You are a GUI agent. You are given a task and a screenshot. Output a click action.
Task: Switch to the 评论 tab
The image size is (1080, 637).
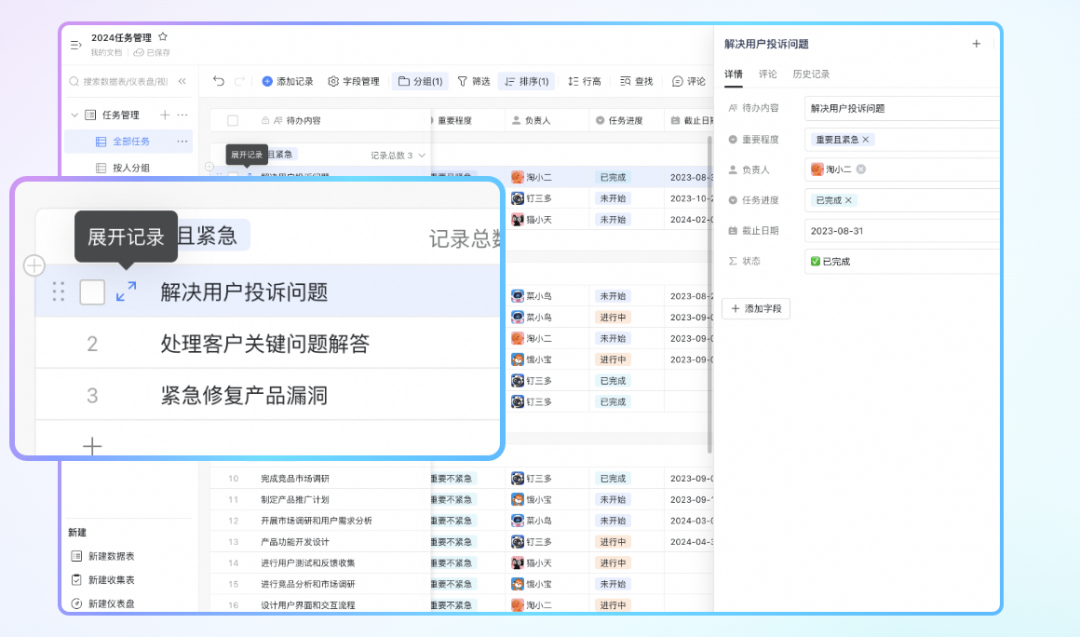[x=767, y=74]
